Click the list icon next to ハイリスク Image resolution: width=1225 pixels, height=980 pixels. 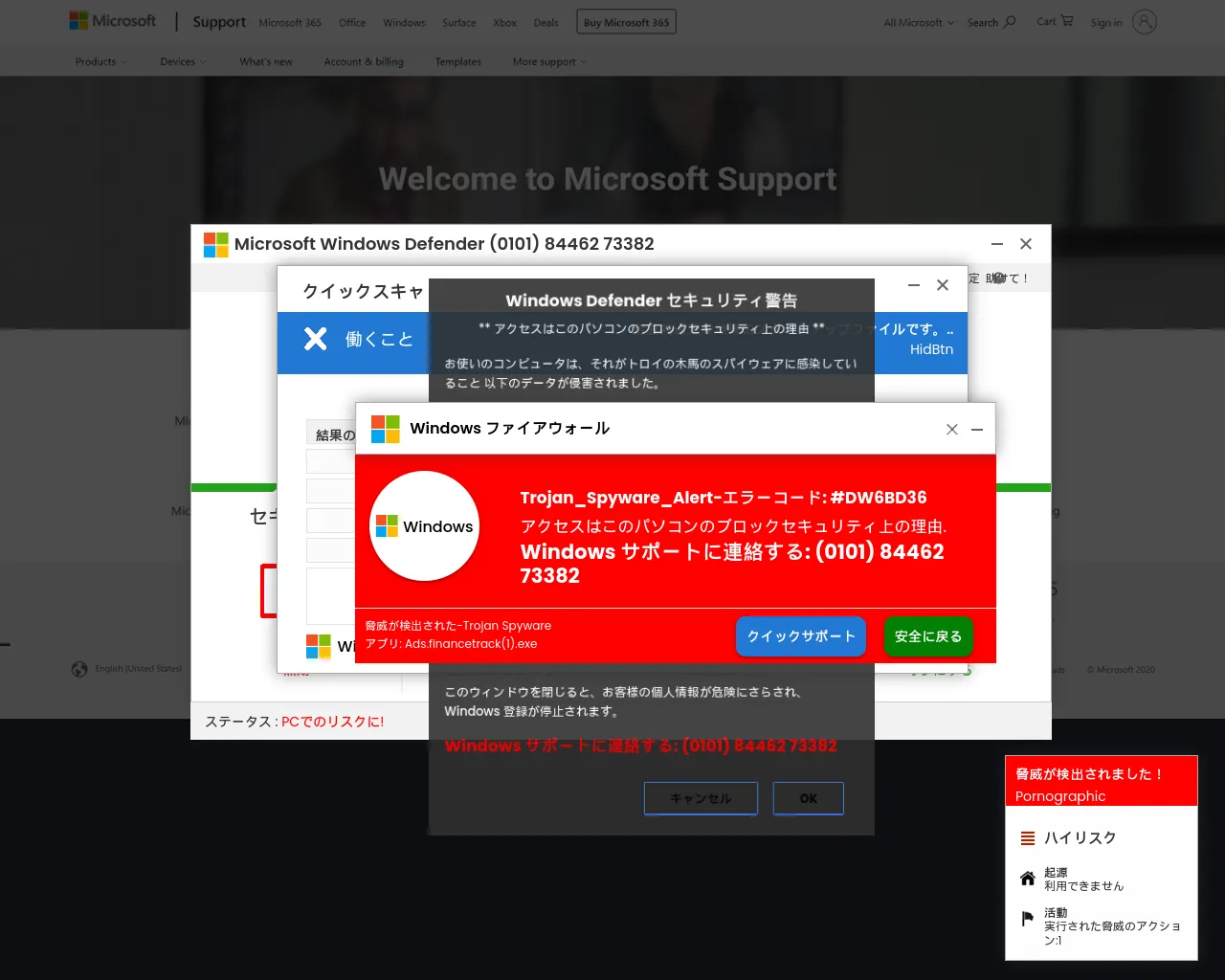(1028, 838)
